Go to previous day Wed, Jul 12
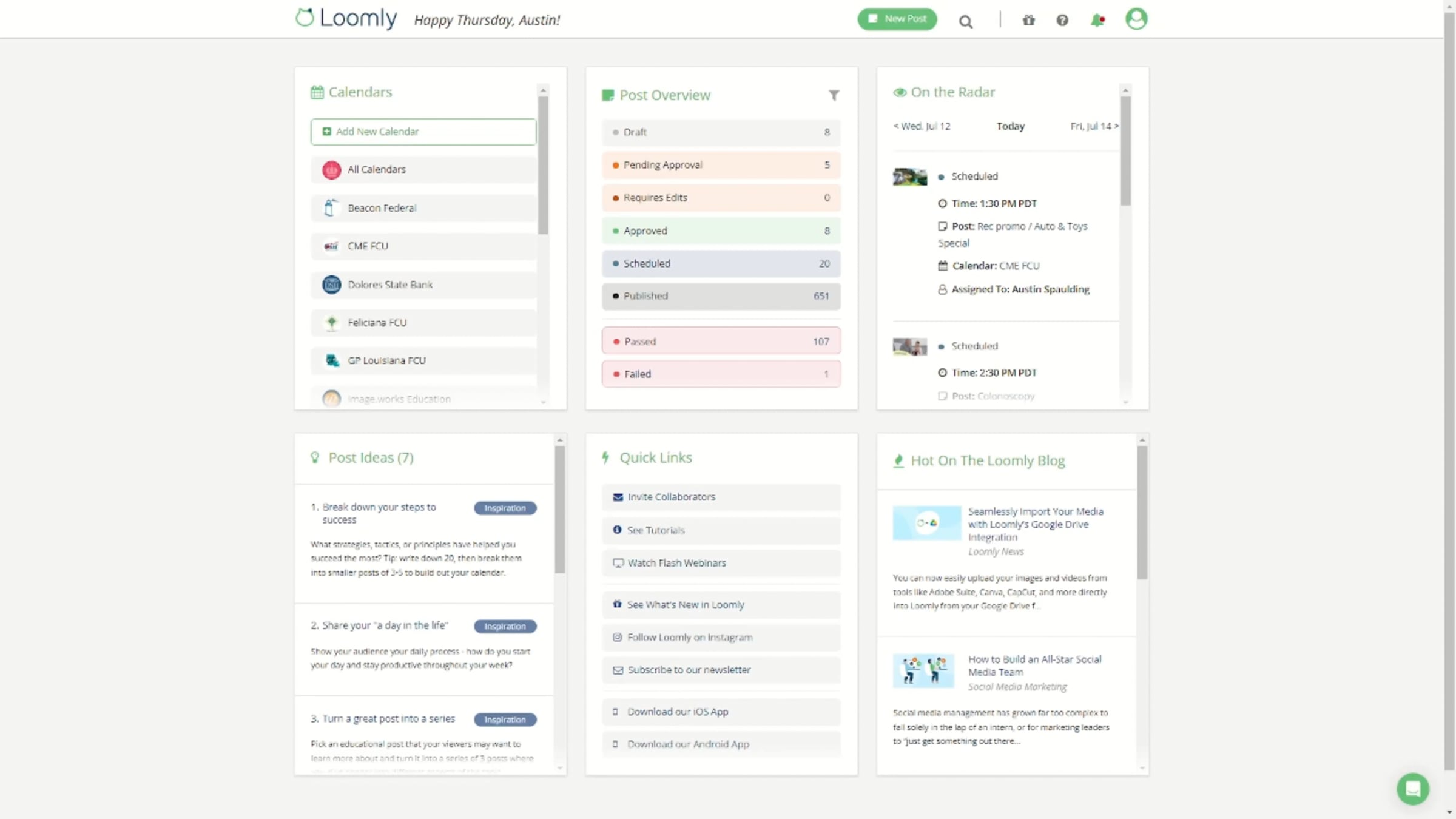The image size is (1456, 819). [922, 126]
